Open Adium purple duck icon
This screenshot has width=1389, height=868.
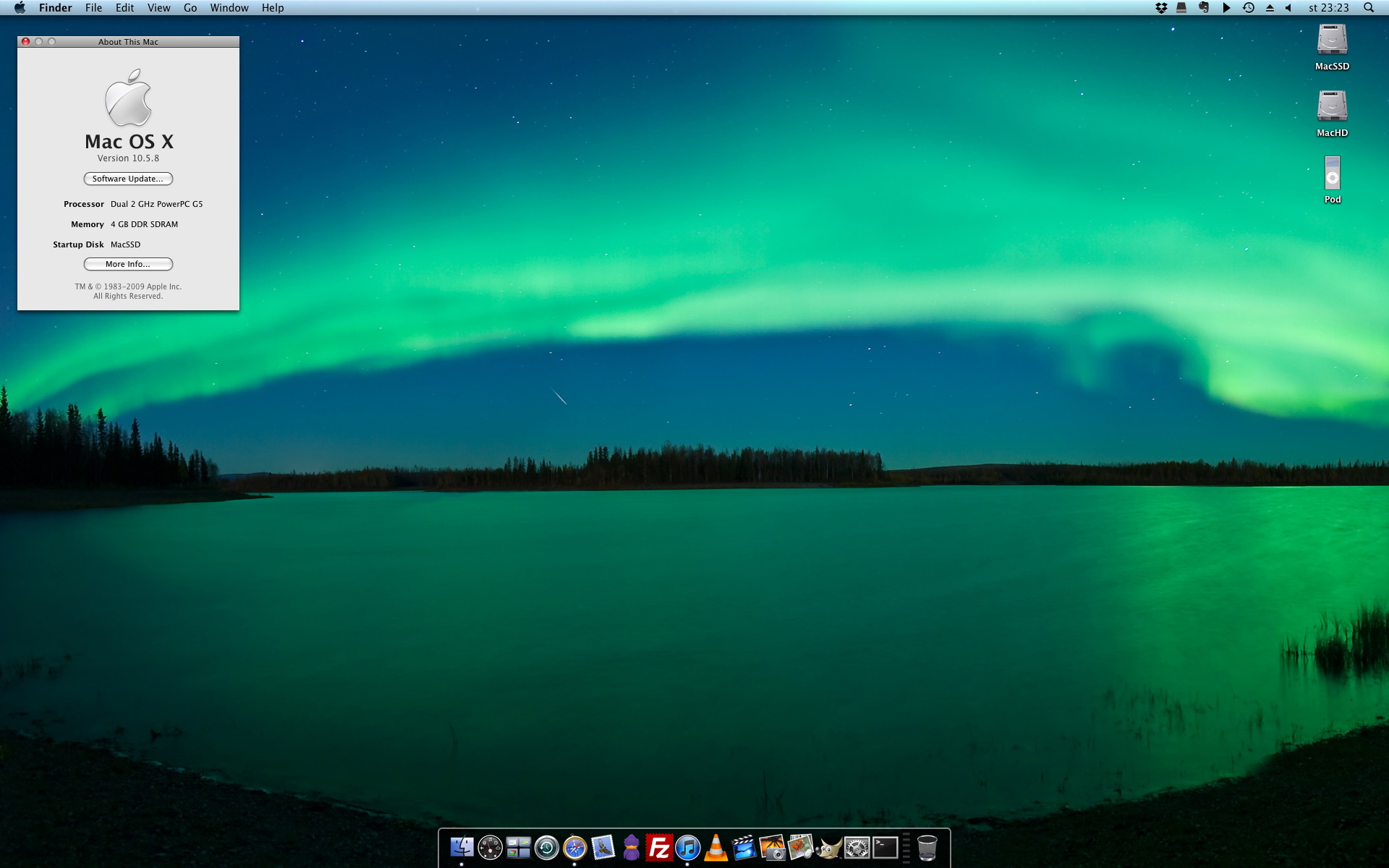coord(631,847)
